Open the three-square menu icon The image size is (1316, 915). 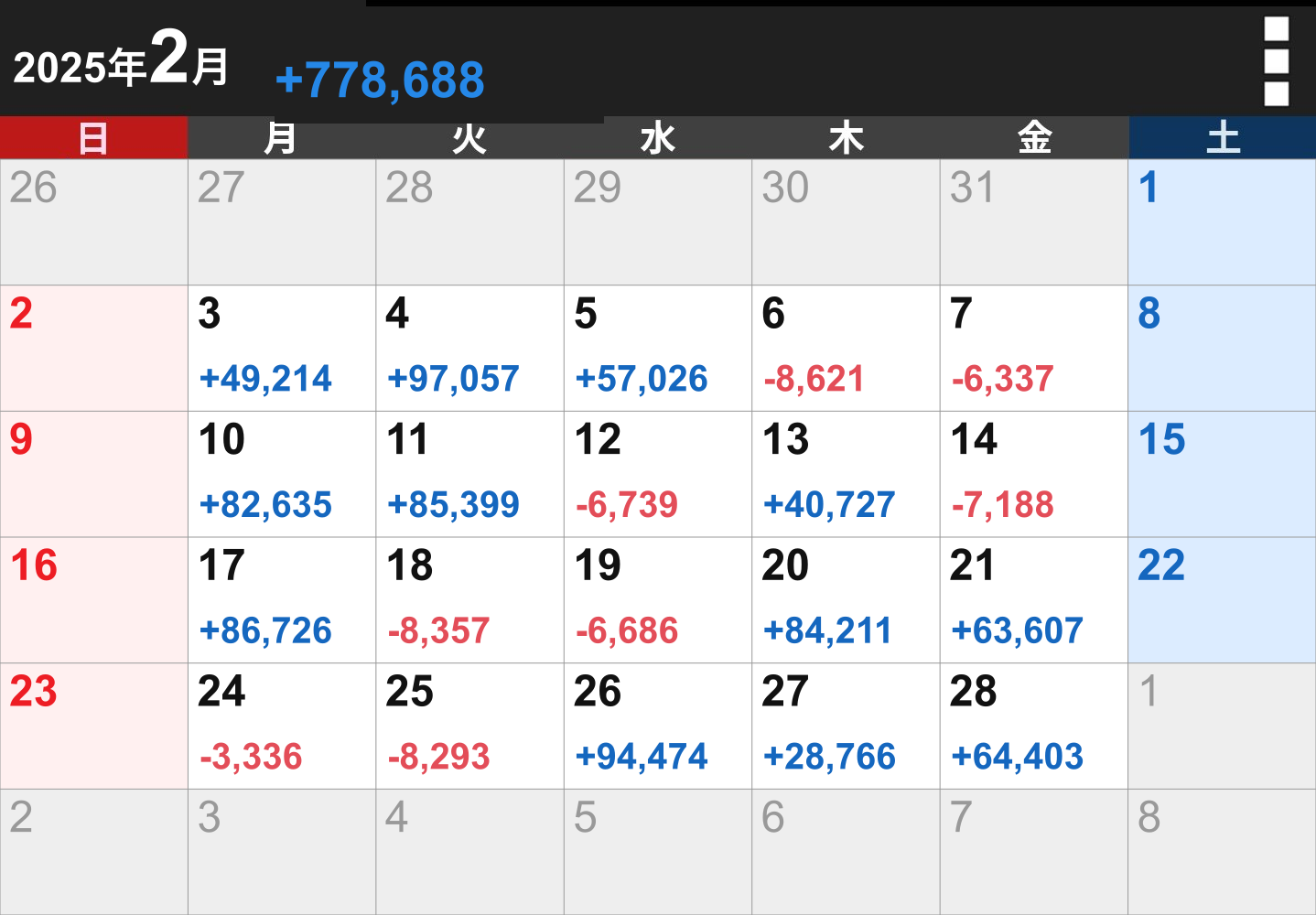[x=1276, y=61]
